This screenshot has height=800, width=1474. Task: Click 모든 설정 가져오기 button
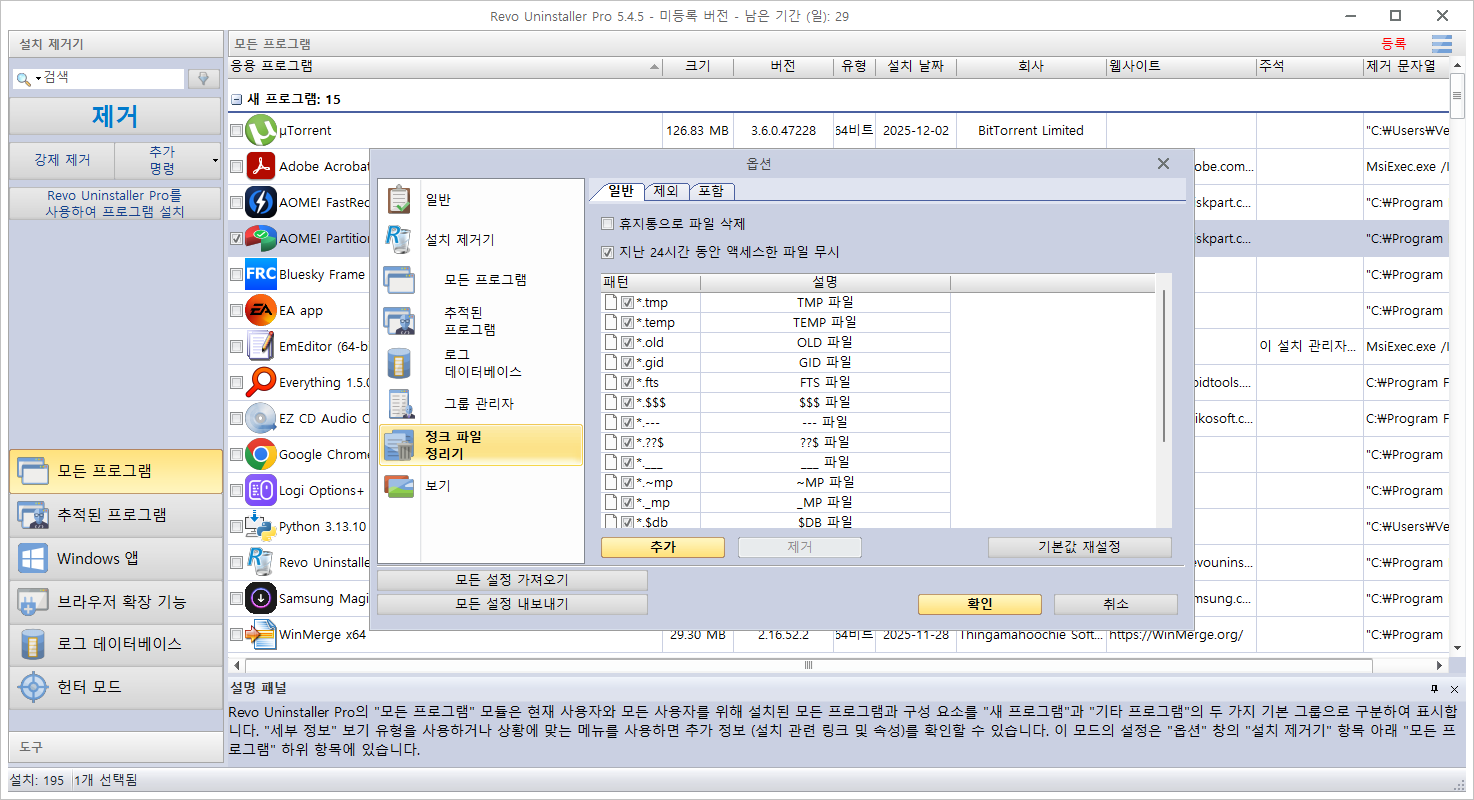tap(512, 580)
